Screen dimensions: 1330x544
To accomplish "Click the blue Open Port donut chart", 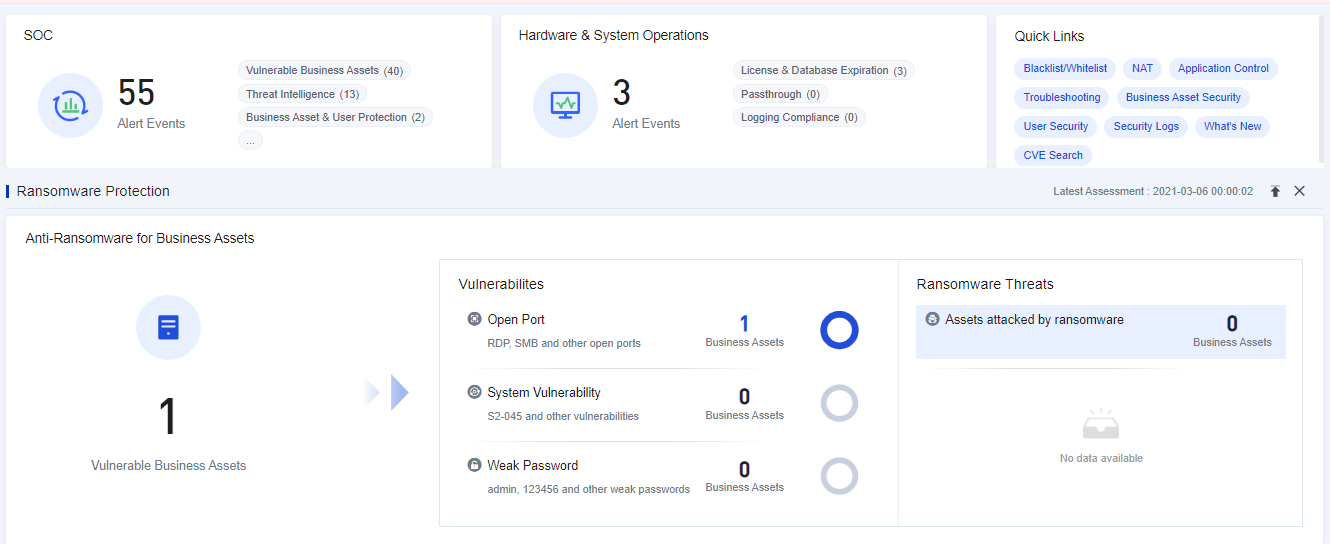I will point(839,330).
